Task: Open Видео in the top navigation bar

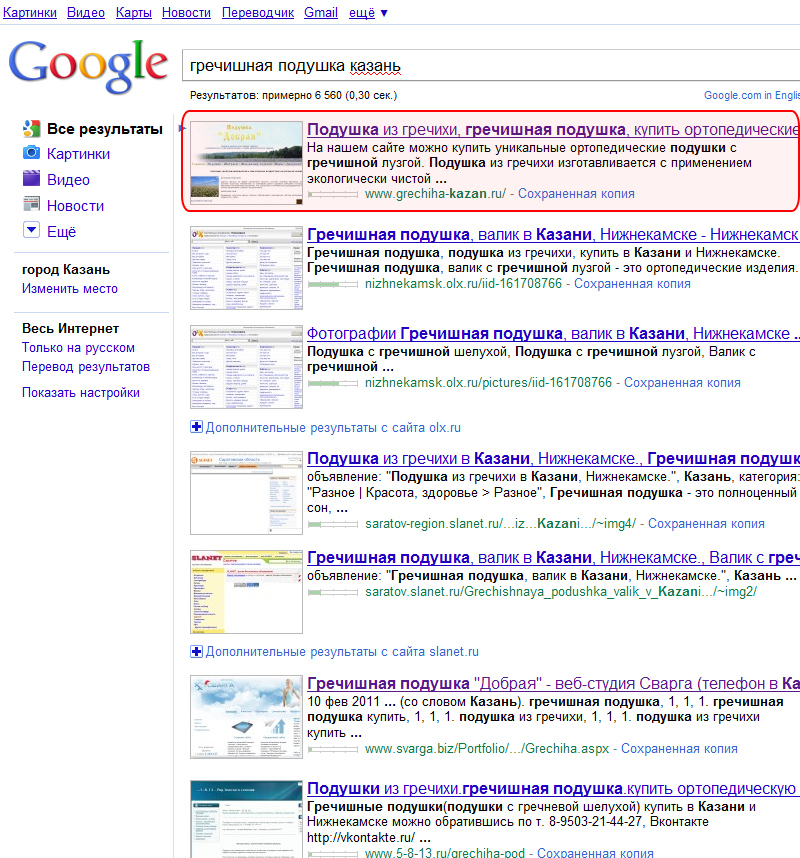Action: click(86, 12)
